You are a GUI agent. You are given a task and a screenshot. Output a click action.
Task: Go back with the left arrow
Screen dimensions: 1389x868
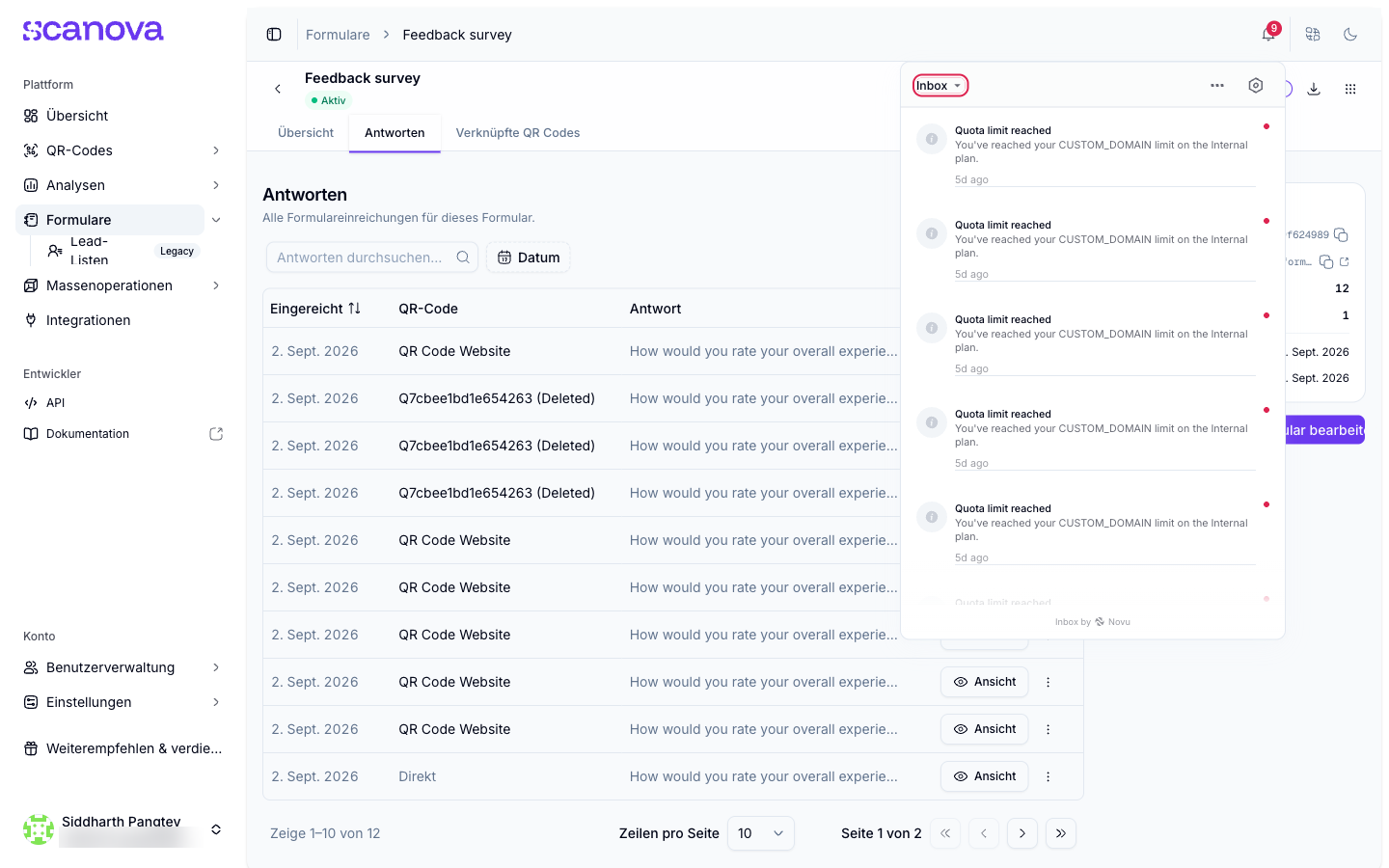click(278, 89)
